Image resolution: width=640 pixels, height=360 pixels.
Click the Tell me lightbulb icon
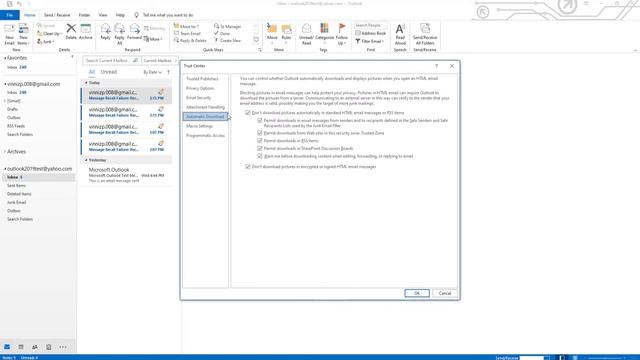tap(136, 15)
